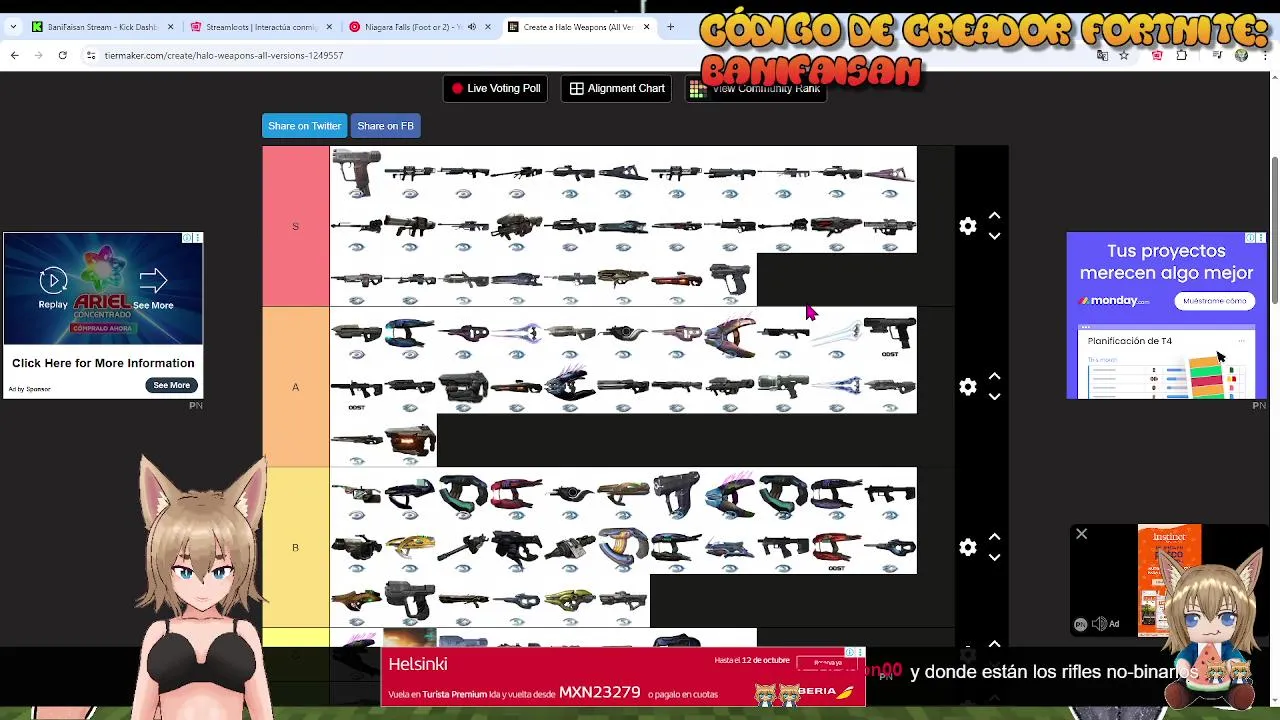Open View Community Rank

pyautogui.click(x=756, y=88)
